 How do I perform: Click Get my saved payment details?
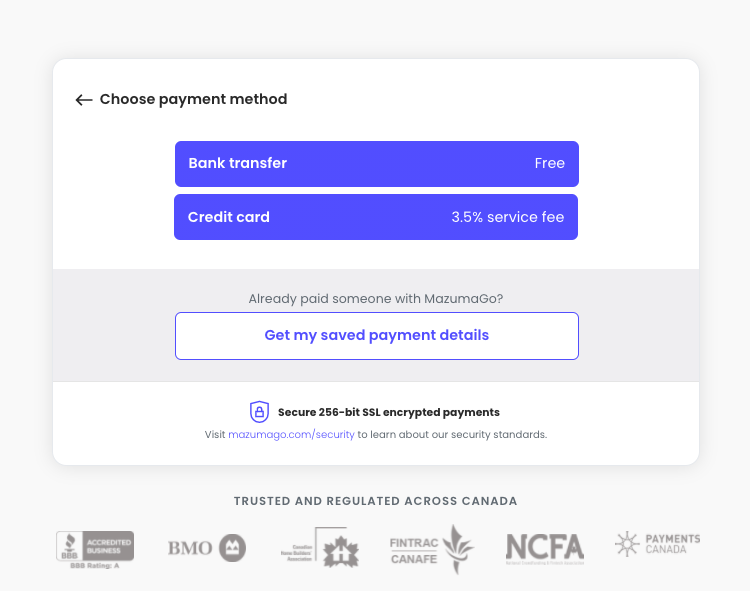[x=377, y=336]
